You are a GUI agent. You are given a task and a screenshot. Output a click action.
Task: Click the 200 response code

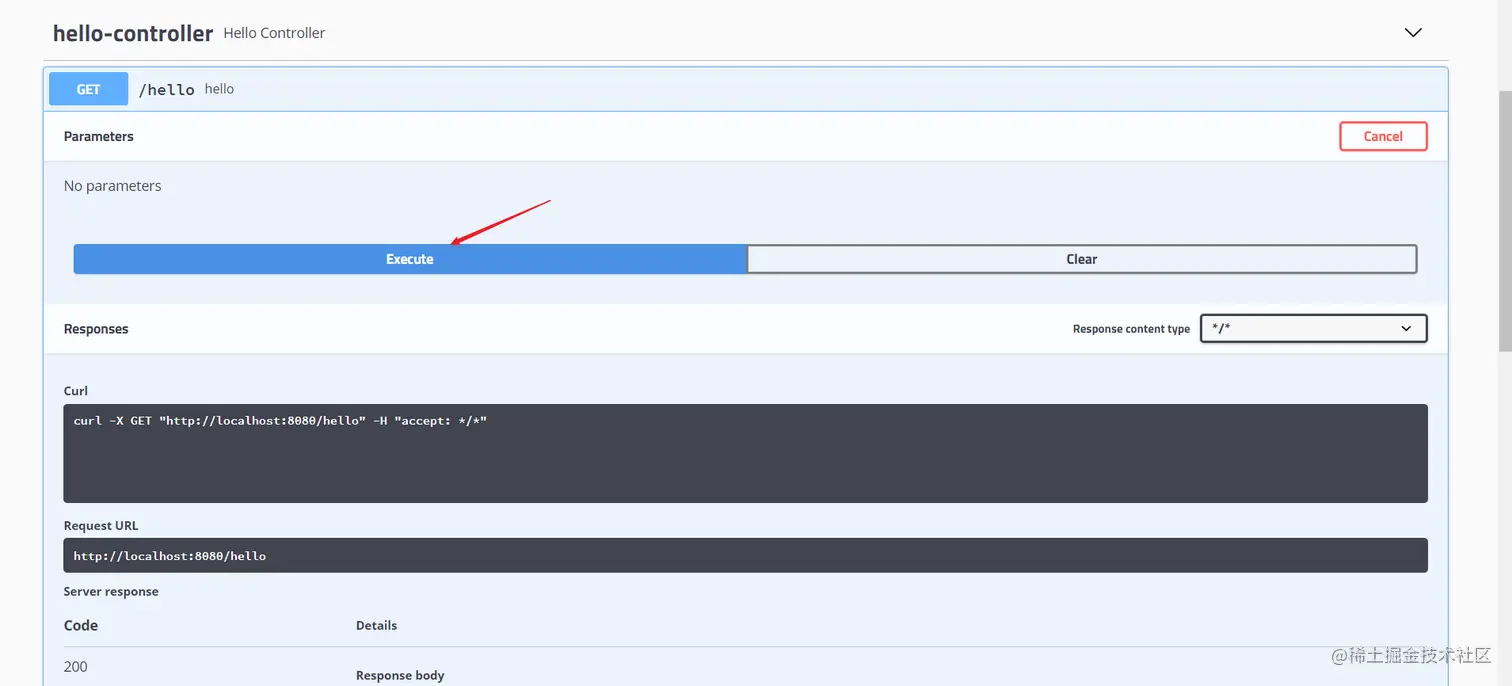point(76,666)
